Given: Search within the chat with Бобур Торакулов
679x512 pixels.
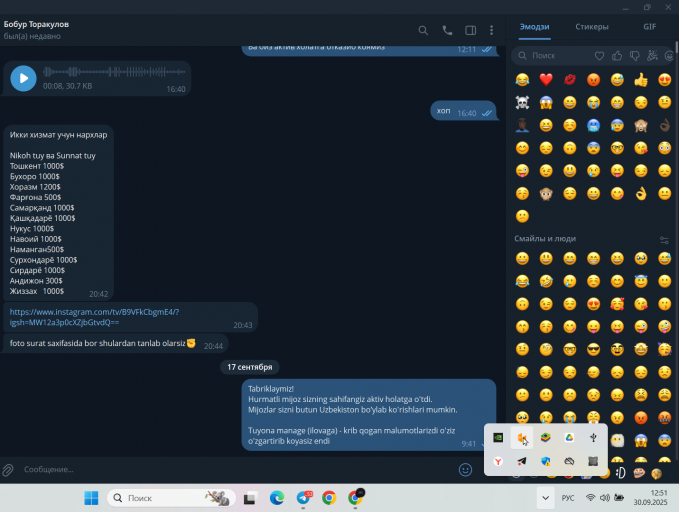Looking at the screenshot, I should pos(423,30).
